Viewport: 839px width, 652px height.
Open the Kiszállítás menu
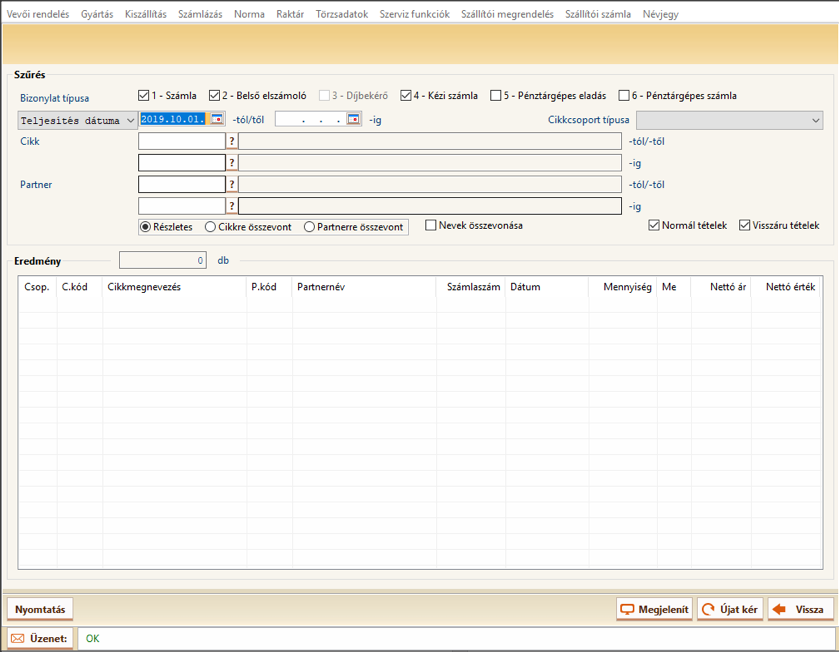(146, 14)
